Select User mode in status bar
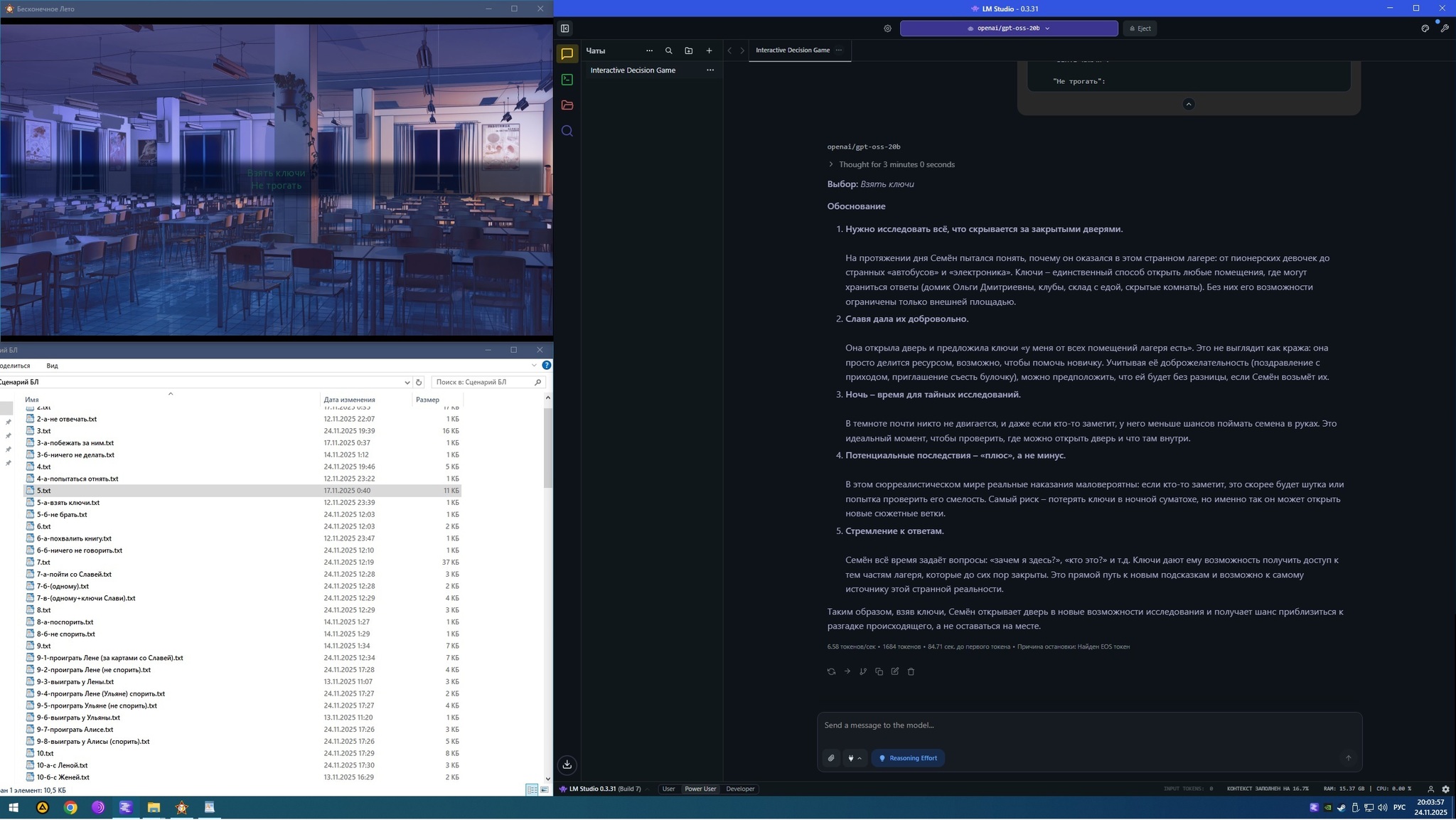 point(668,789)
